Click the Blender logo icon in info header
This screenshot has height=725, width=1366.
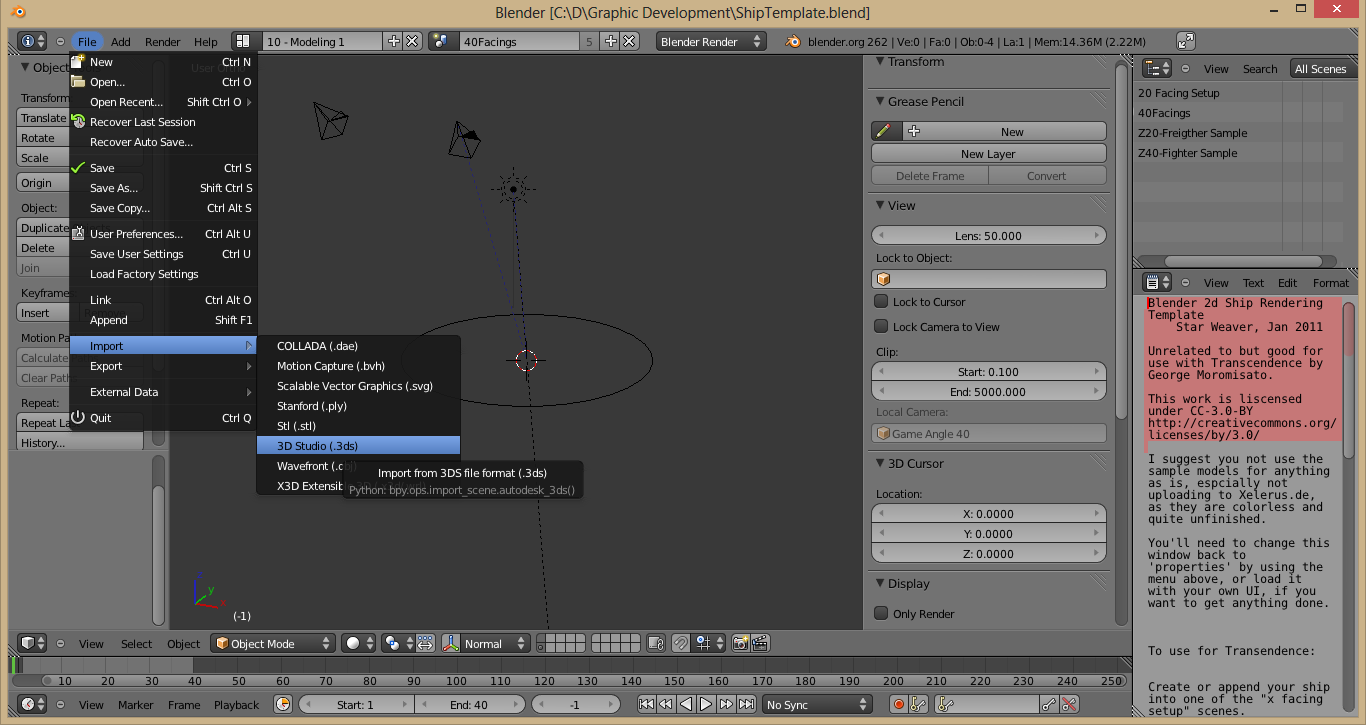tap(794, 42)
